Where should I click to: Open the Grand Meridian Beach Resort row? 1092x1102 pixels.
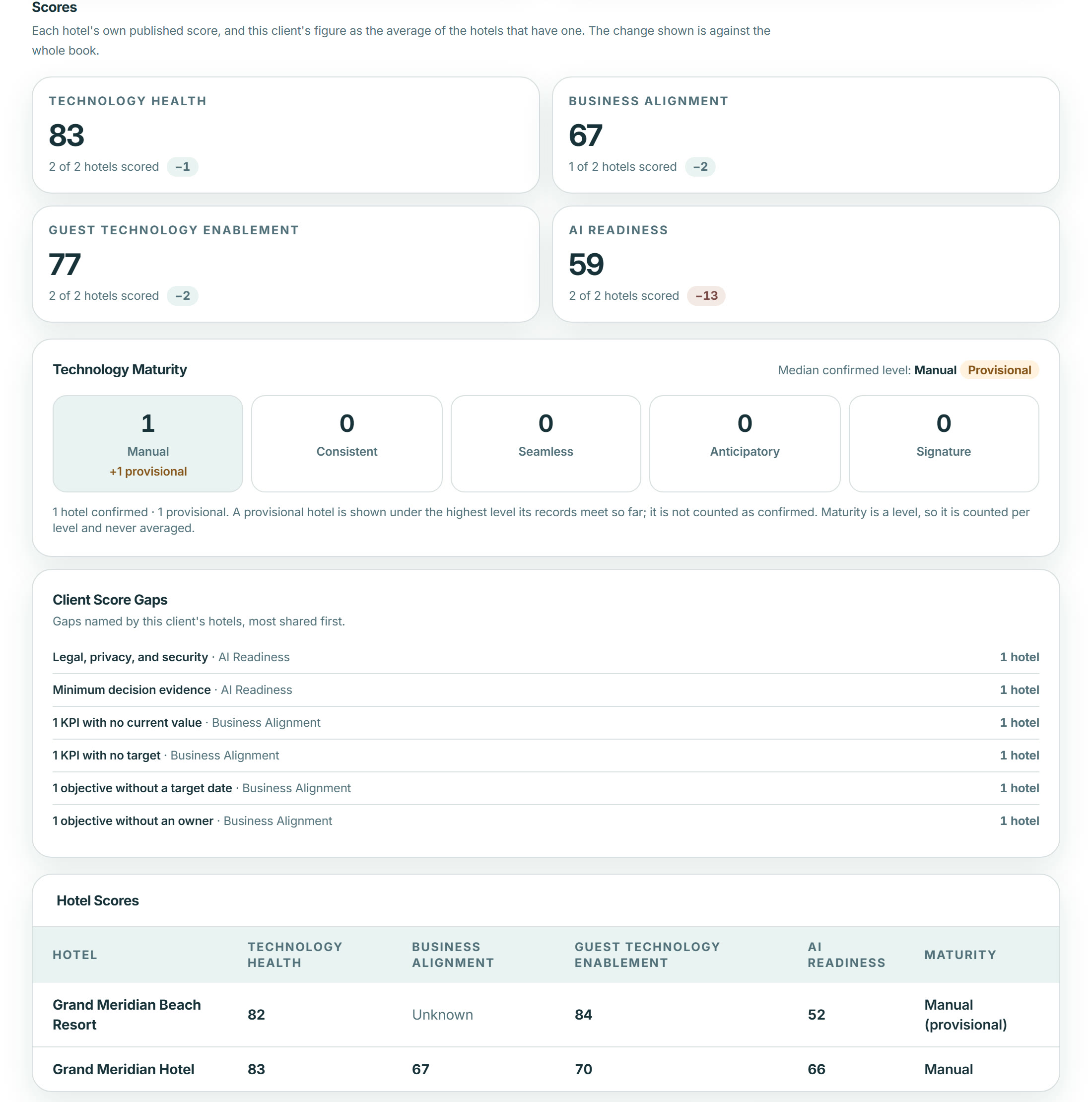[546, 1015]
